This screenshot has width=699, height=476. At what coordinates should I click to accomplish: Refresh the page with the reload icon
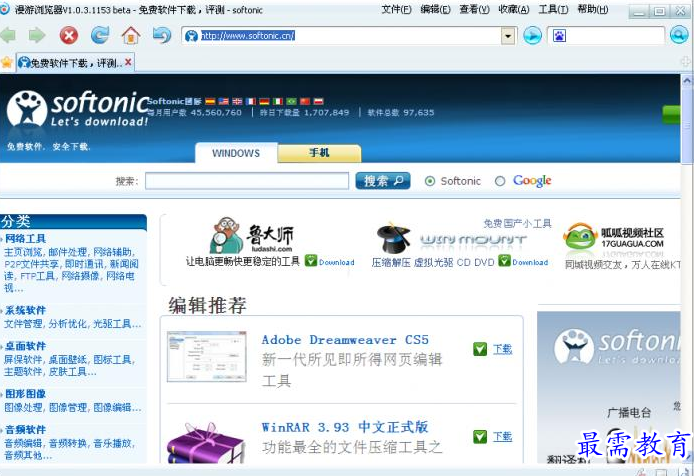click(100, 35)
